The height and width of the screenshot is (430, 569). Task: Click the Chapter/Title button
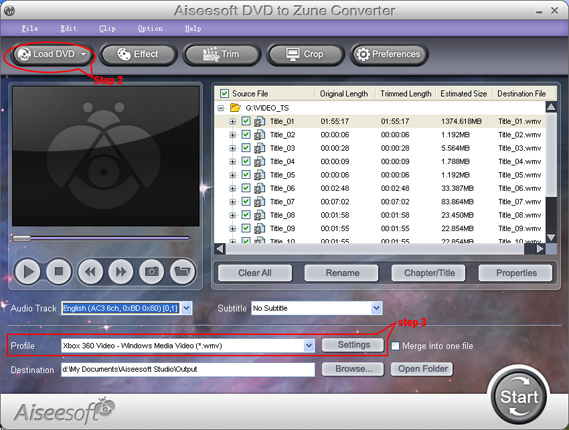(x=429, y=273)
